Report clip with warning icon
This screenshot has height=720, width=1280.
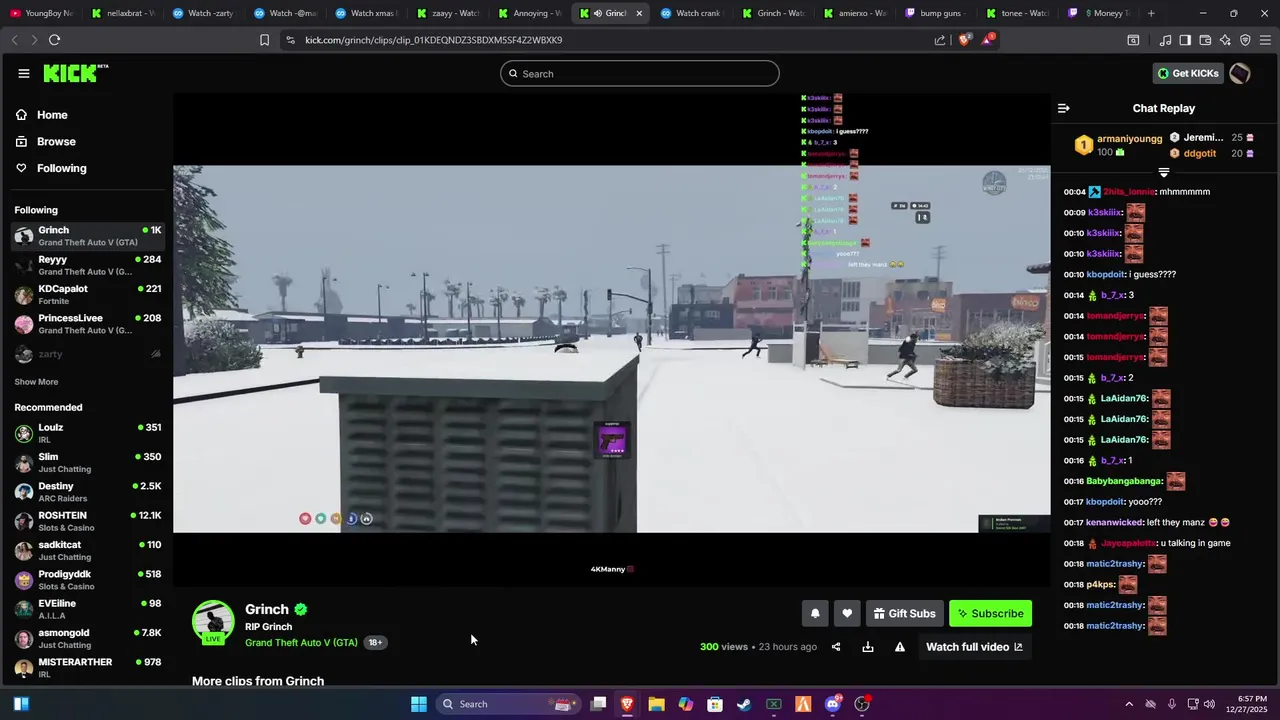tap(900, 647)
